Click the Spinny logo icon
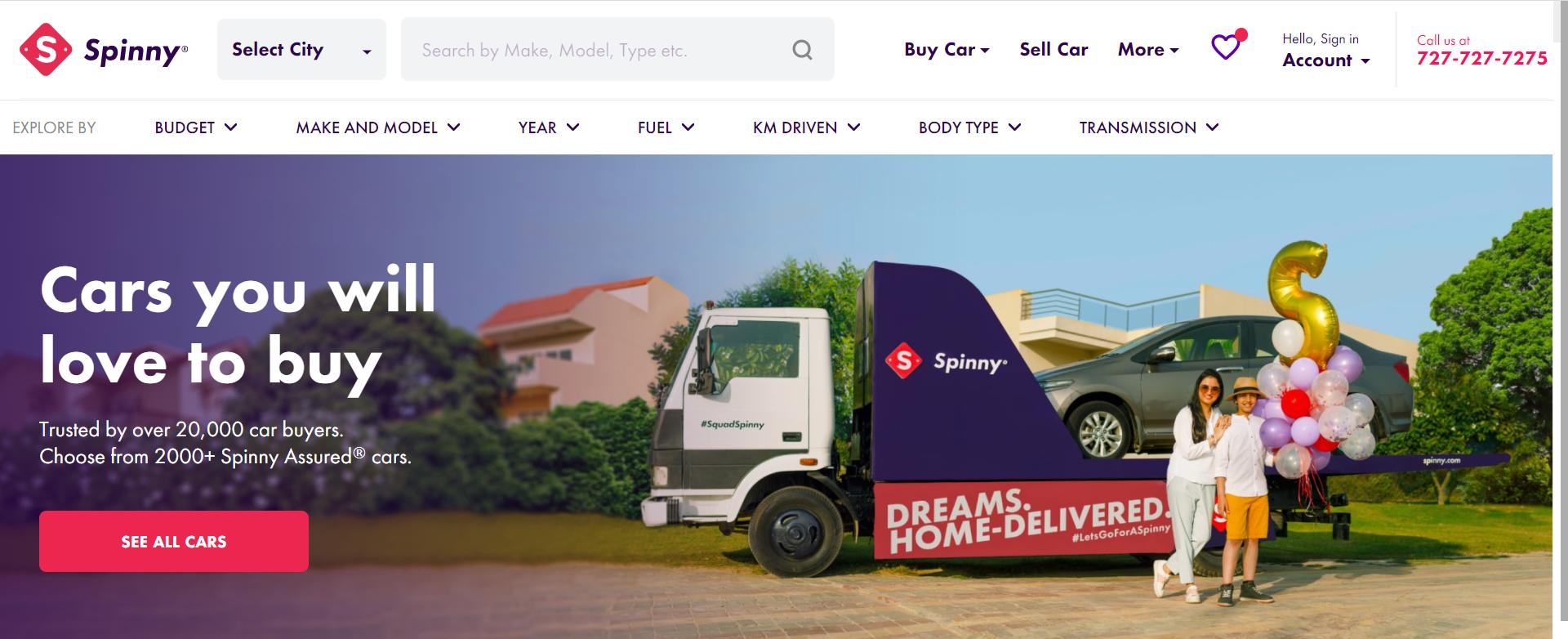The width and height of the screenshot is (1568, 639). pyautogui.click(x=45, y=50)
